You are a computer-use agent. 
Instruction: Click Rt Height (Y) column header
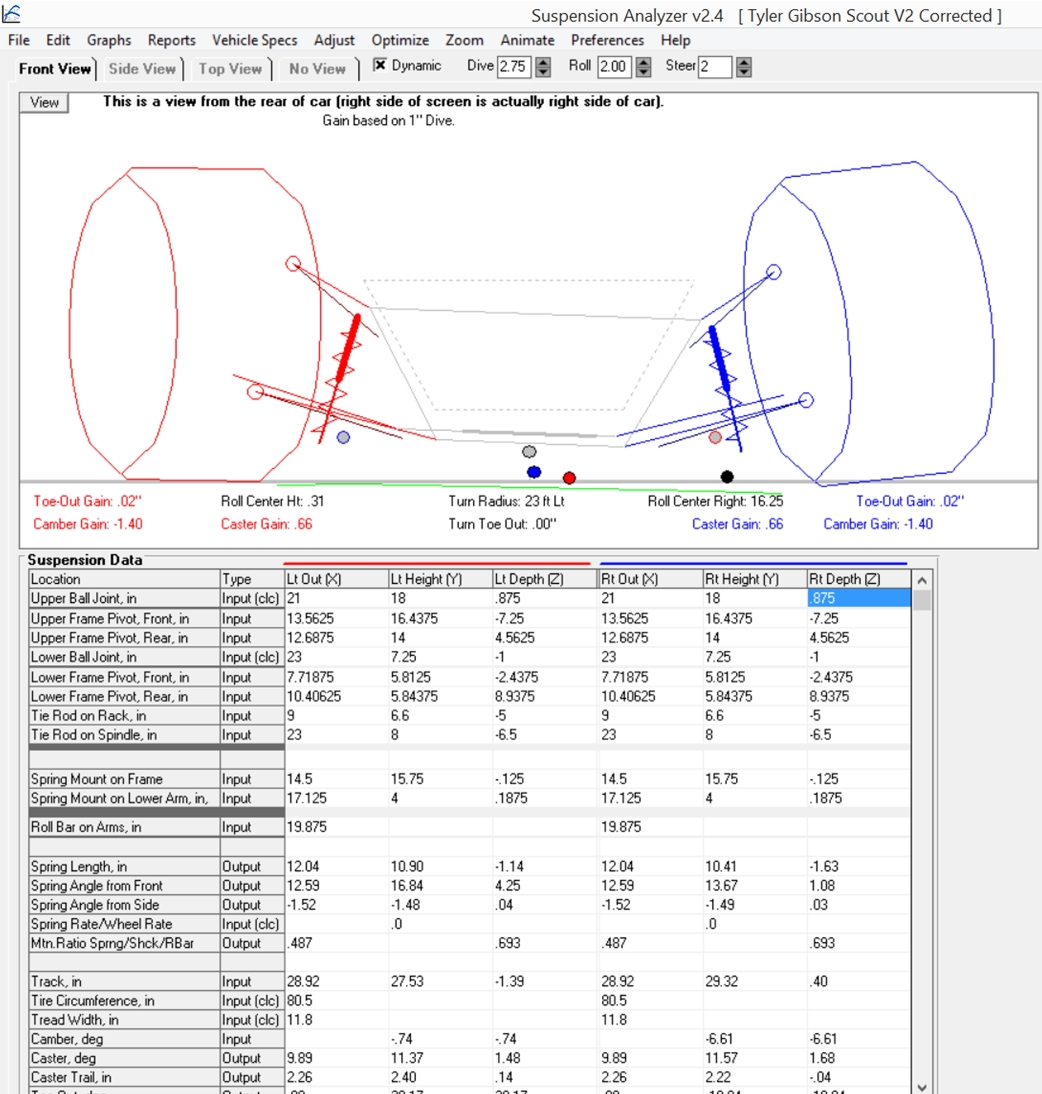(x=755, y=579)
